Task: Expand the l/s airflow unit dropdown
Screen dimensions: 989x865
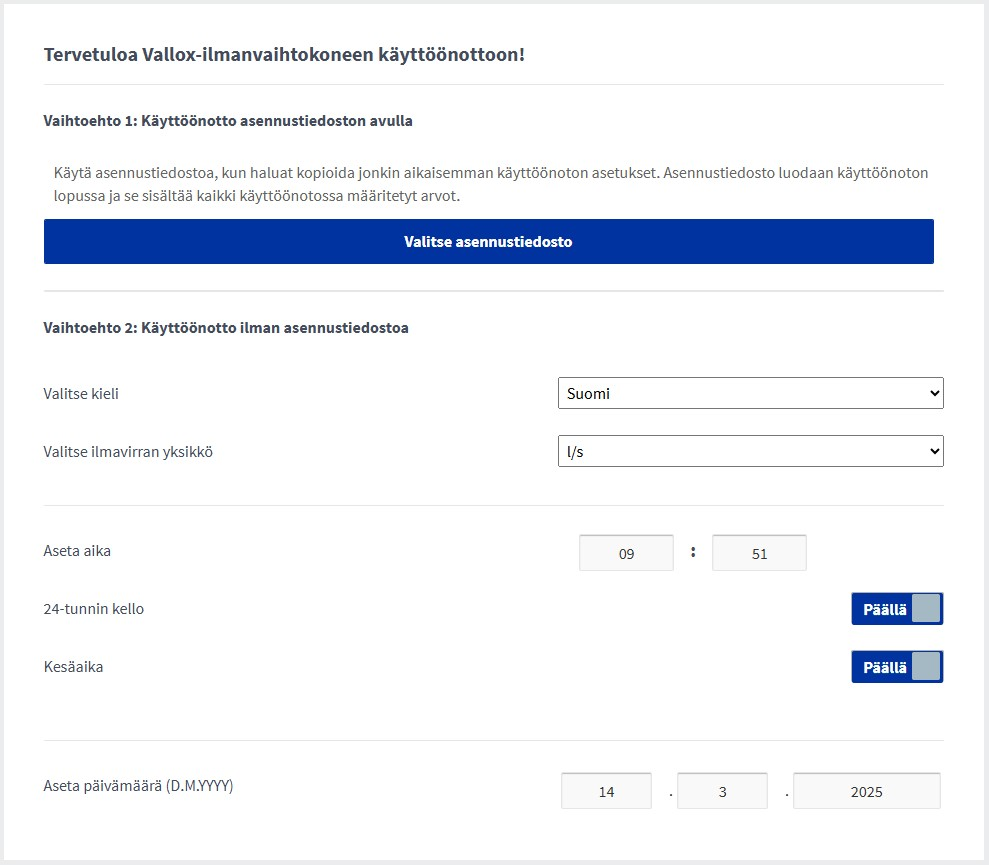Action: [x=750, y=452]
